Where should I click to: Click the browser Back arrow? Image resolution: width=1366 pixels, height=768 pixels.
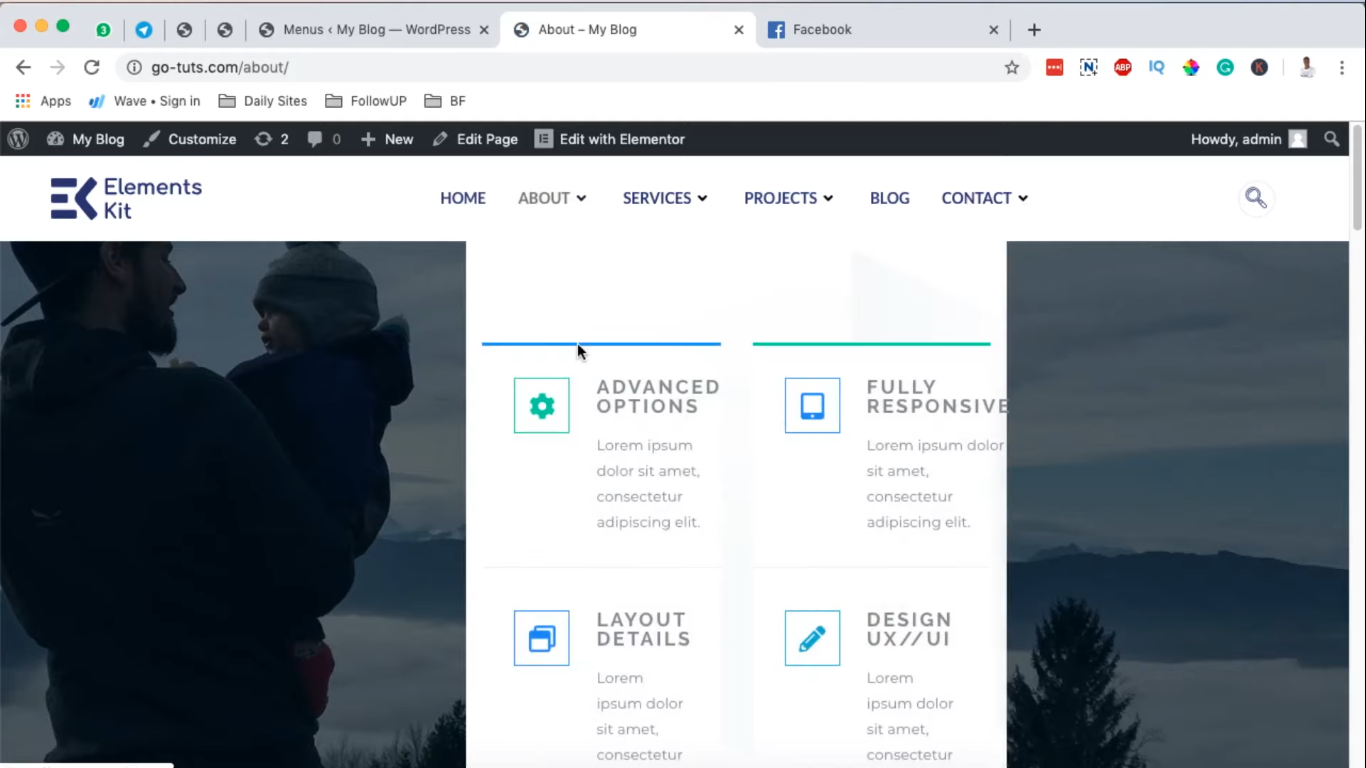tap(23, 67)
